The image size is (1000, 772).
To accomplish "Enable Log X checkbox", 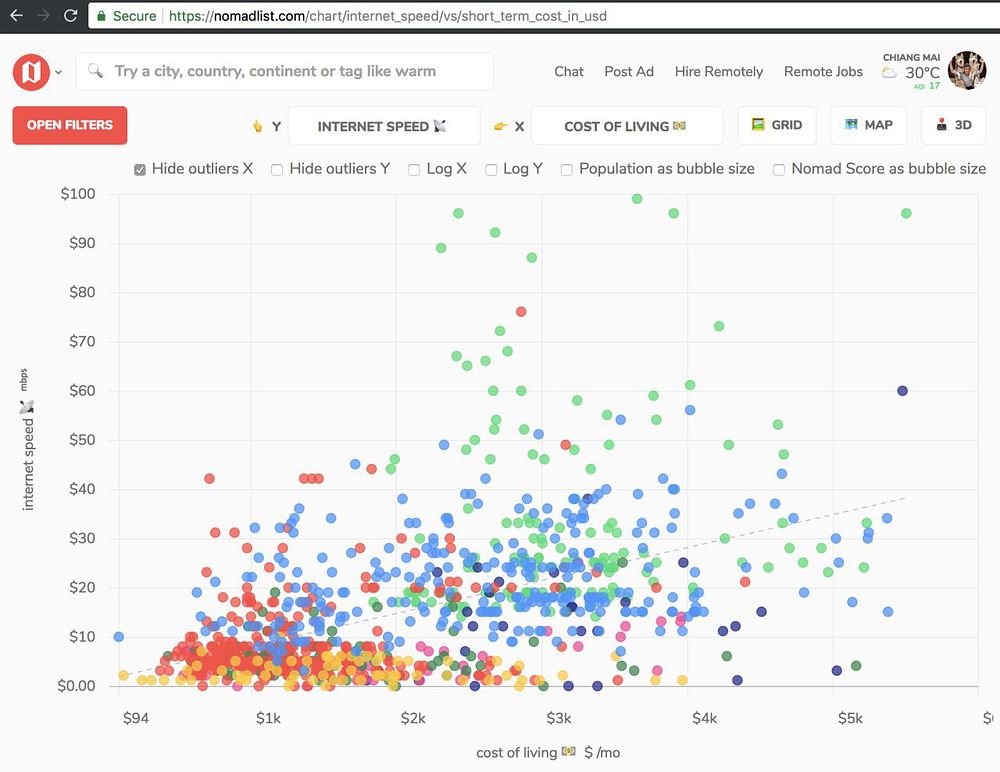I will 414,170.
